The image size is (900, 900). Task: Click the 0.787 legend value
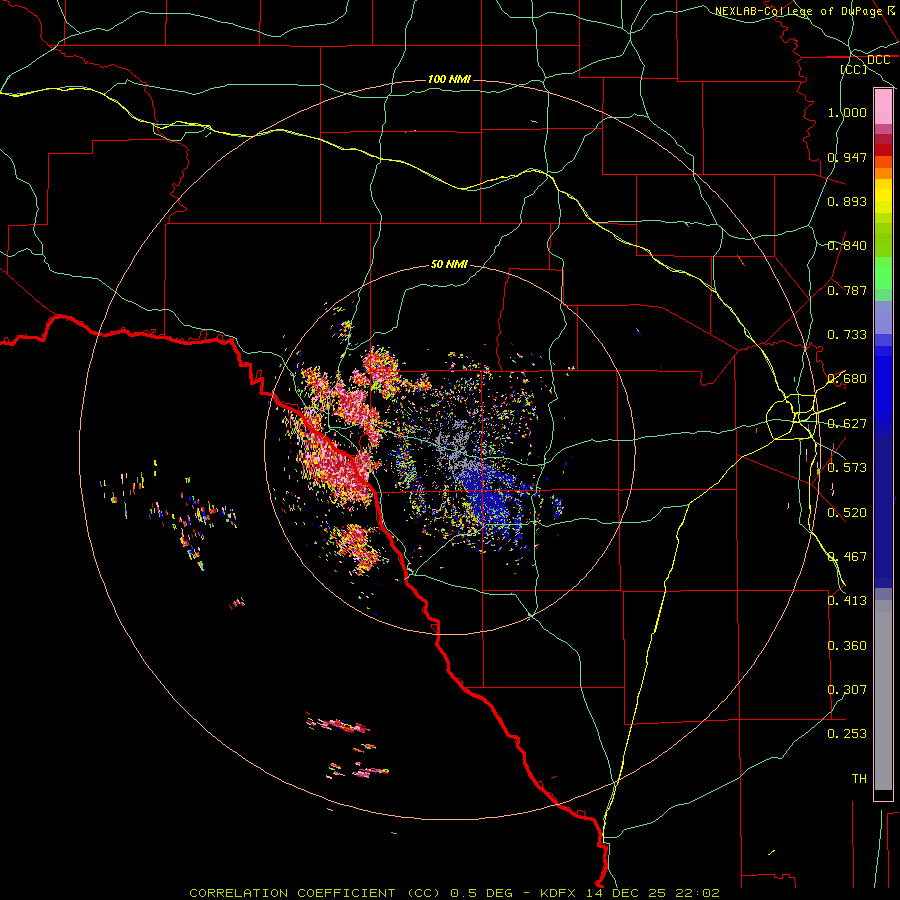coord(847,290)
